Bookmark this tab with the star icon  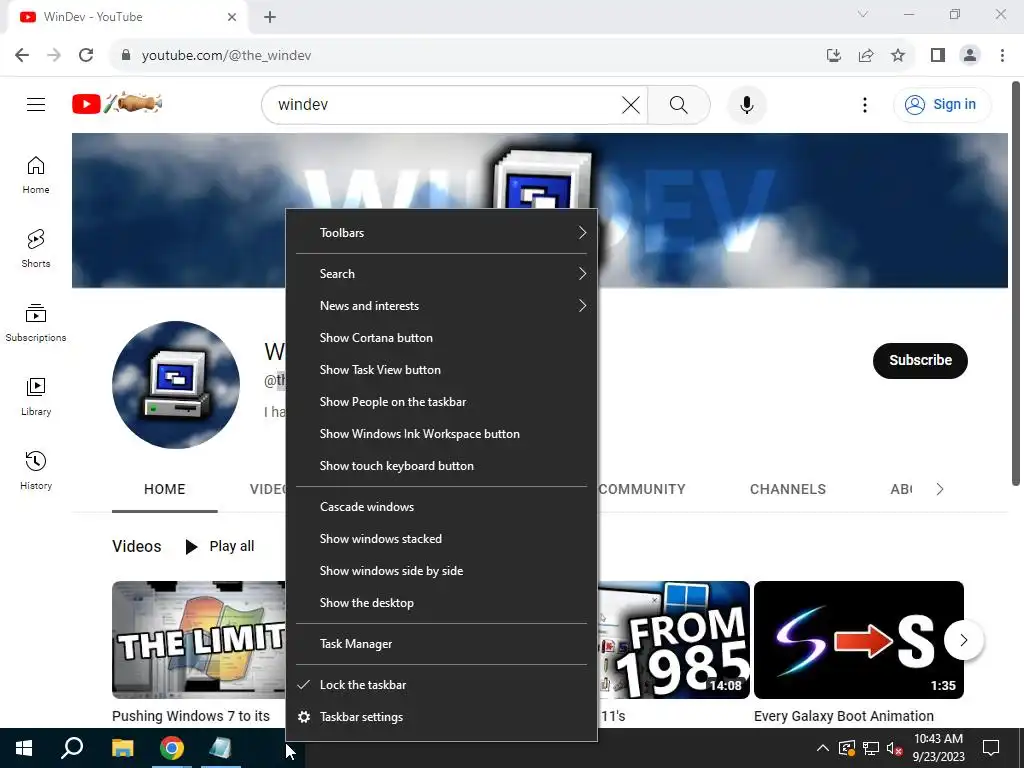[x=898, y=56]
